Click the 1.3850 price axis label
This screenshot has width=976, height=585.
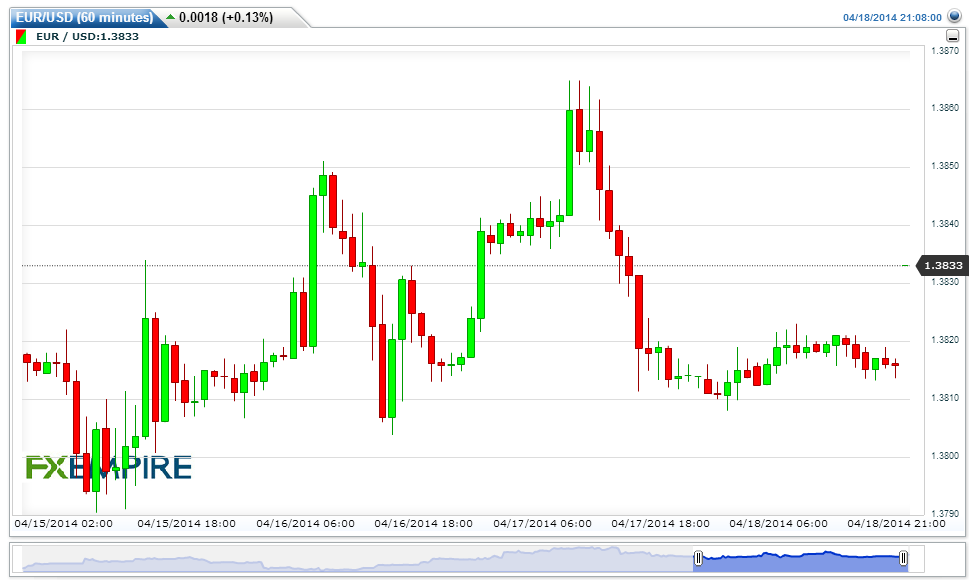(945, 166)
